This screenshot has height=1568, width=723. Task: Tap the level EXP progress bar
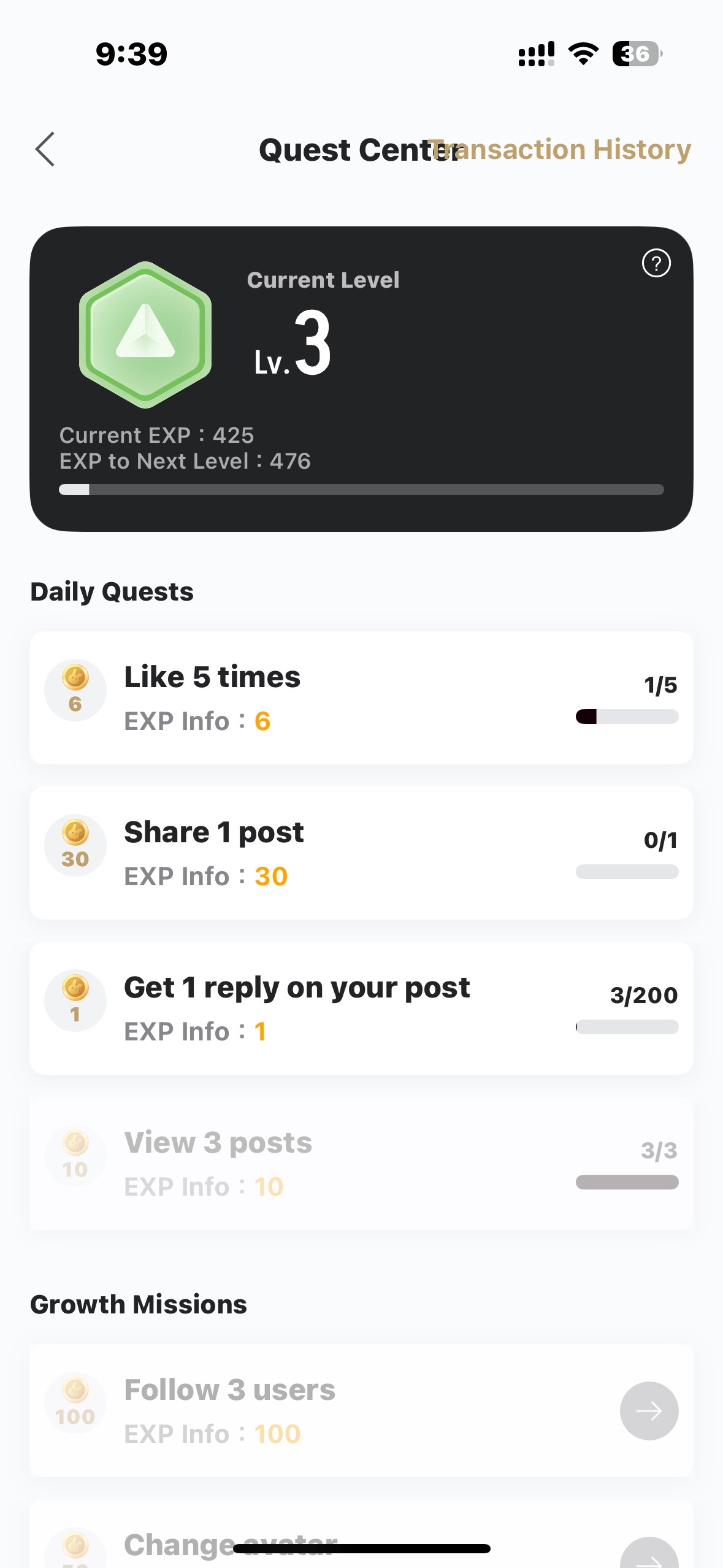(x=361, y=490)
